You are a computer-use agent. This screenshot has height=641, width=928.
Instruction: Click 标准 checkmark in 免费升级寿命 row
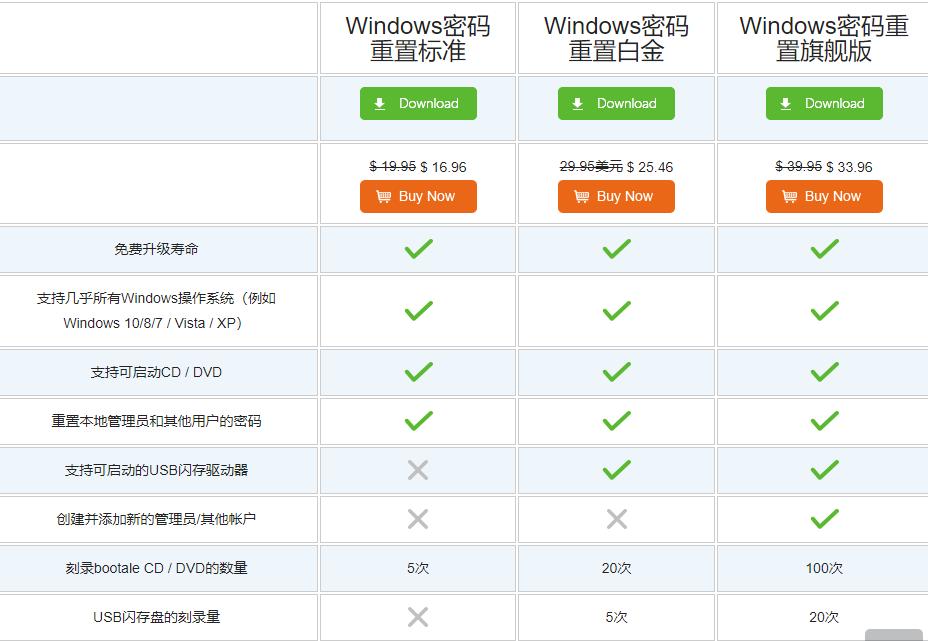click(418, 249)
